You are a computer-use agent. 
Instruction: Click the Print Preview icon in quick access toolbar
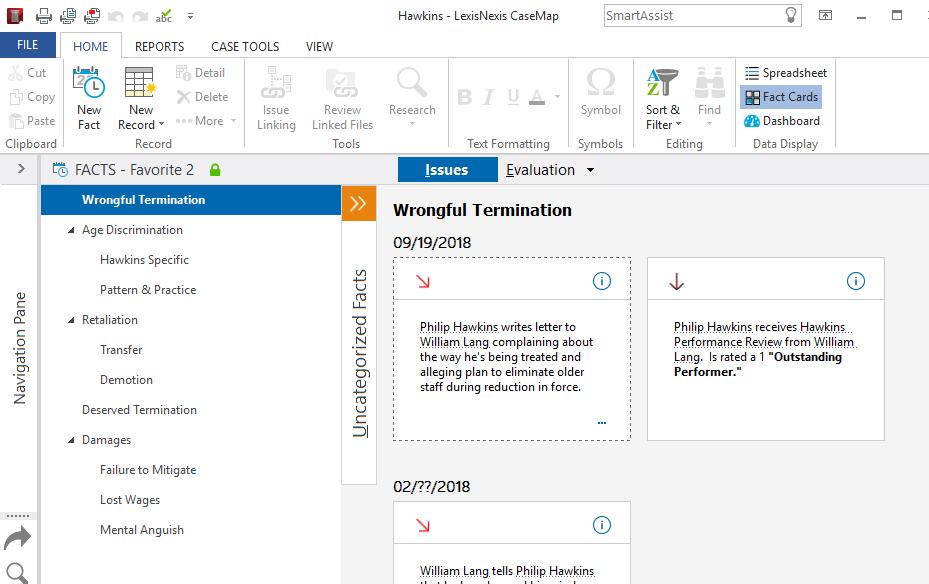[x=68, y=16]
